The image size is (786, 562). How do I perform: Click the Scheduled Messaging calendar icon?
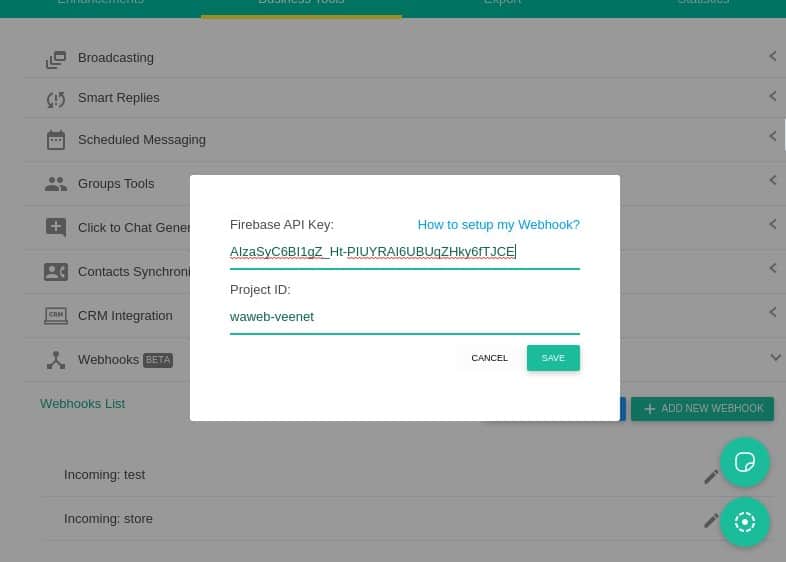(x=56, y=140)
